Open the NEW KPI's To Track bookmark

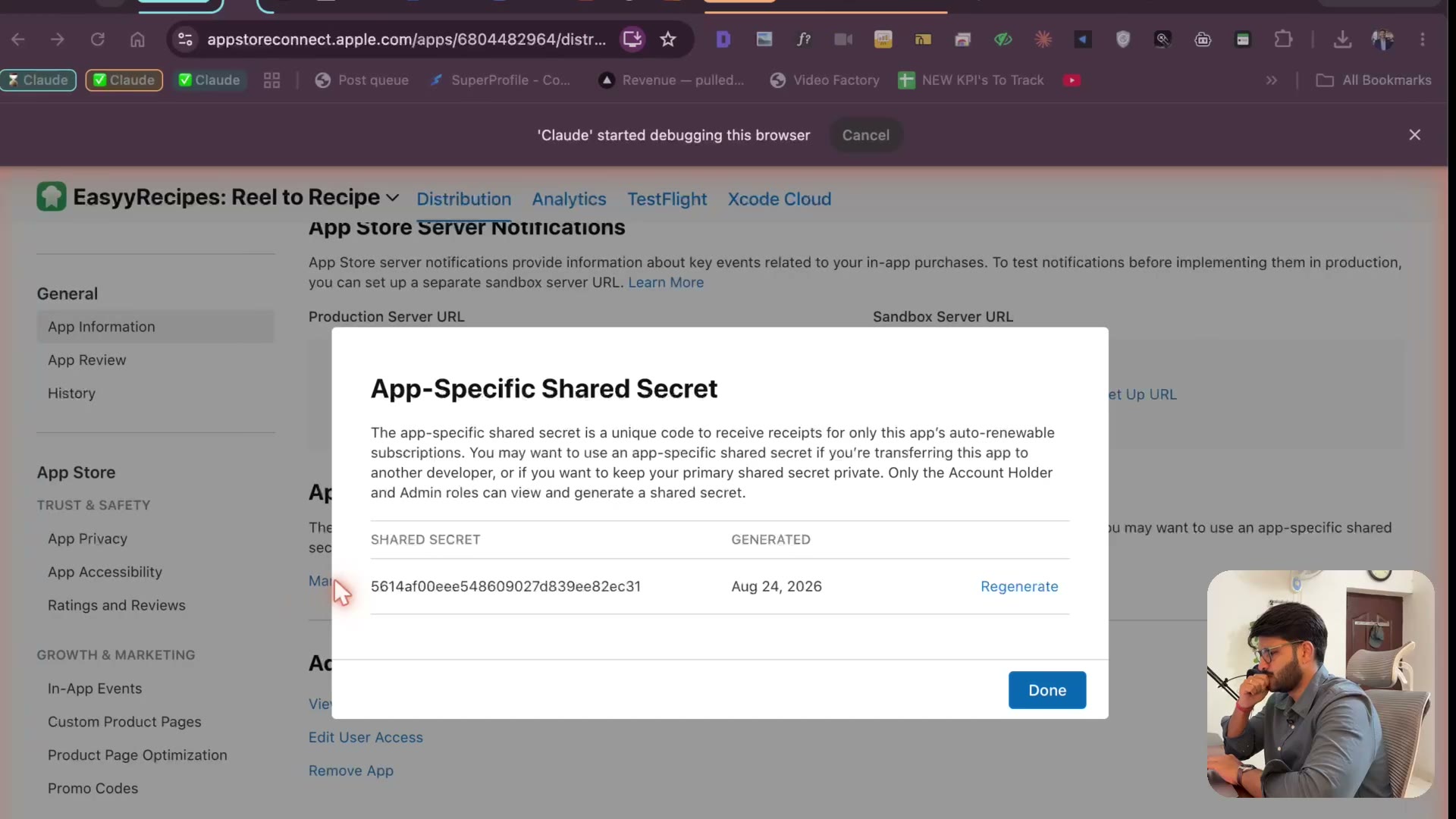971,80
